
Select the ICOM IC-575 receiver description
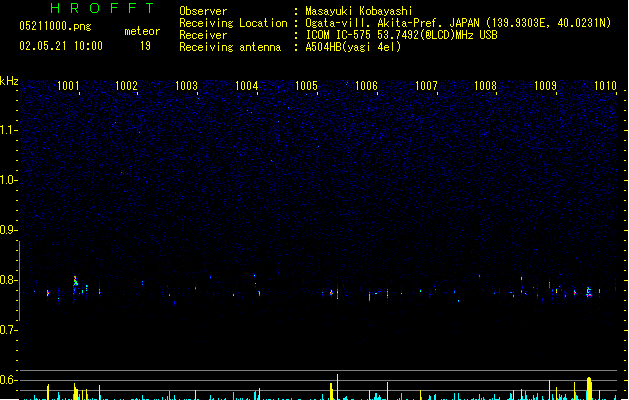click(x=402, y=35)
